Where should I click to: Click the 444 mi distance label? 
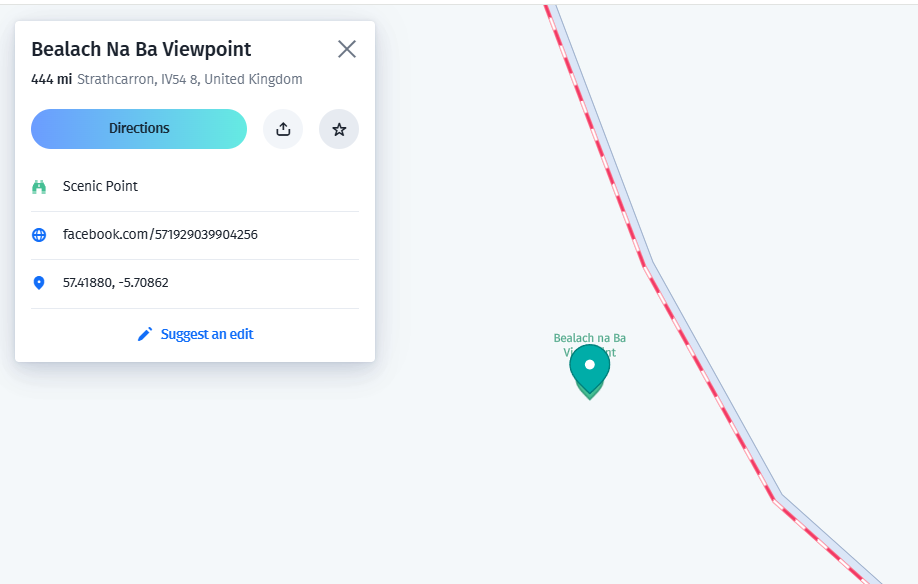pyautogui.click(x=52, y=79)
